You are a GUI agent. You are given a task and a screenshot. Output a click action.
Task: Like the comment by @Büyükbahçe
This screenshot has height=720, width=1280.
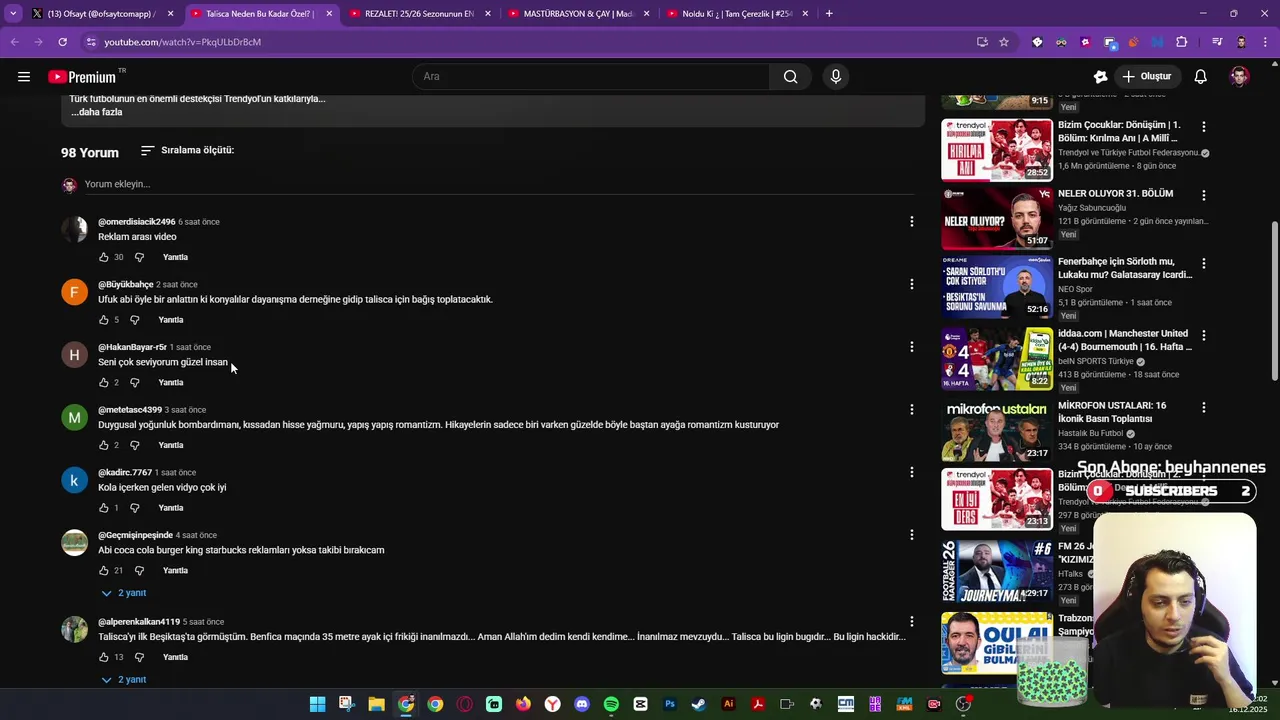point(104,320)
